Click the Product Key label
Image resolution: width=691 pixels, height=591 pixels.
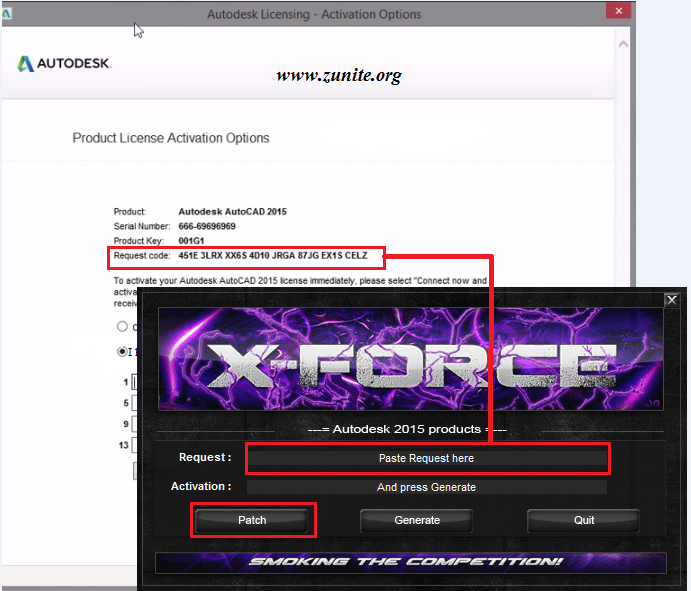[139, 241]
